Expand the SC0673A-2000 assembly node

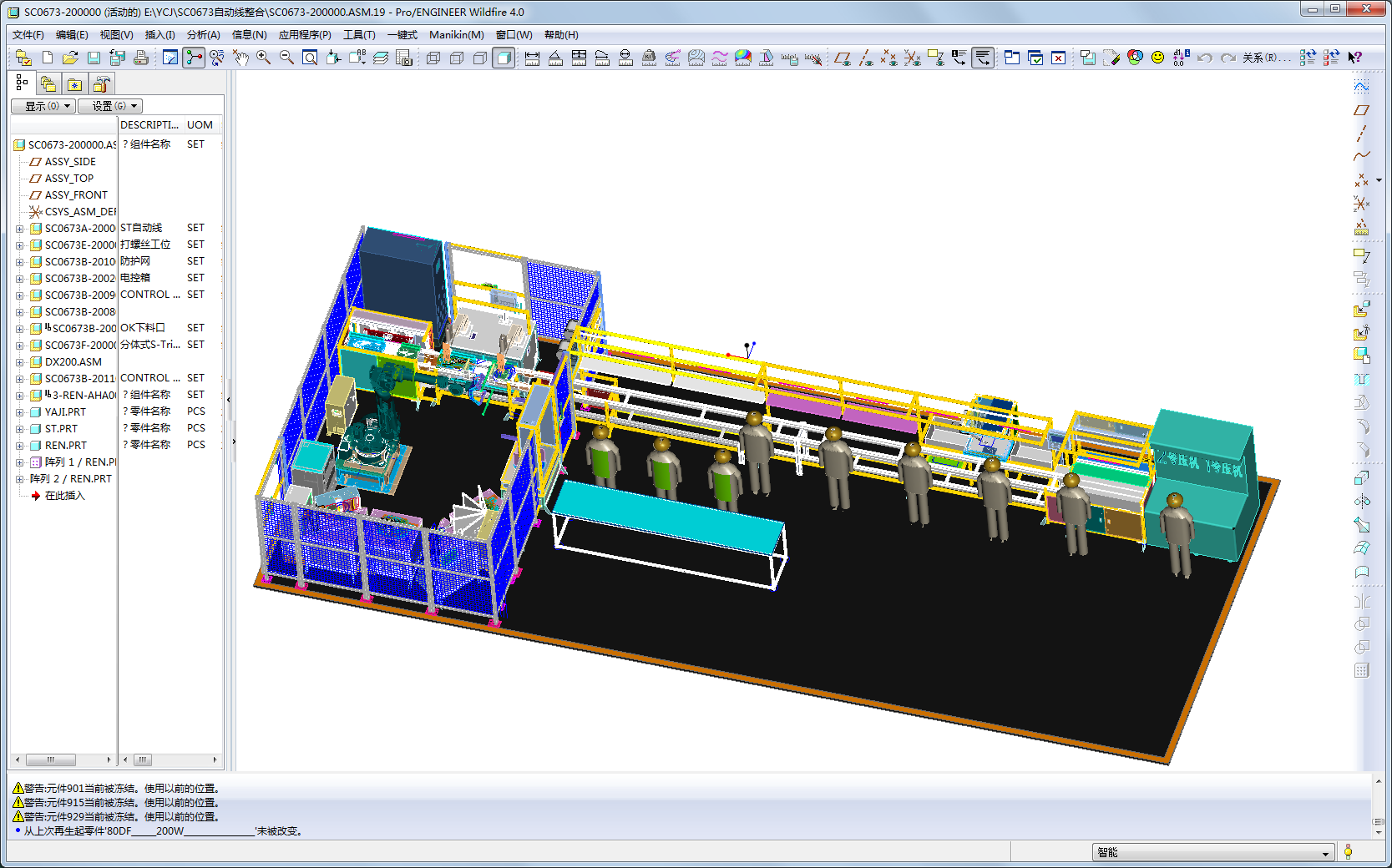(19, 229)
